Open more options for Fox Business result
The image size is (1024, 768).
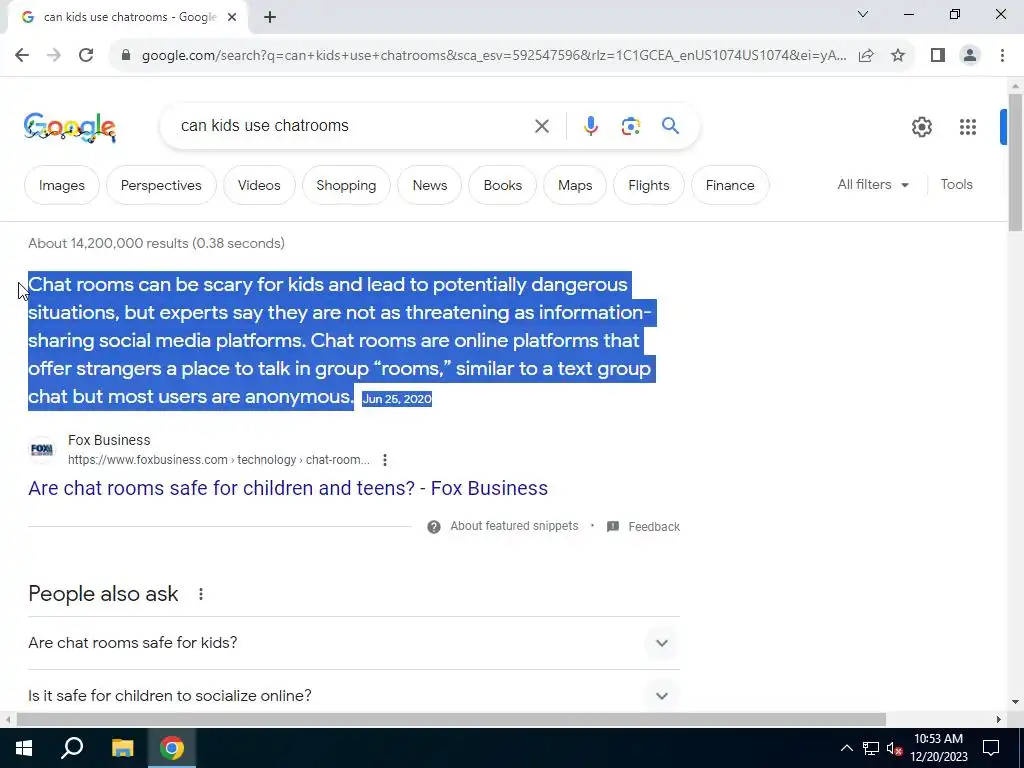coord(385,460)
